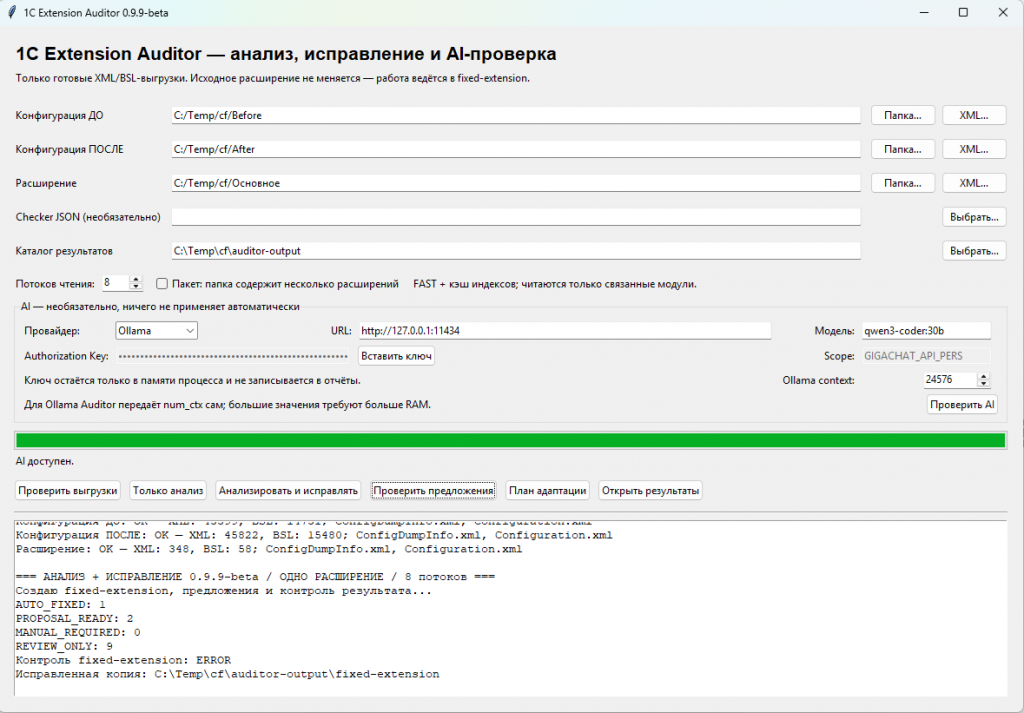Click 'MANUAL_REQUIRED: 0' line in log
This screenshot has width=1024, height=713.
[78, 633]
